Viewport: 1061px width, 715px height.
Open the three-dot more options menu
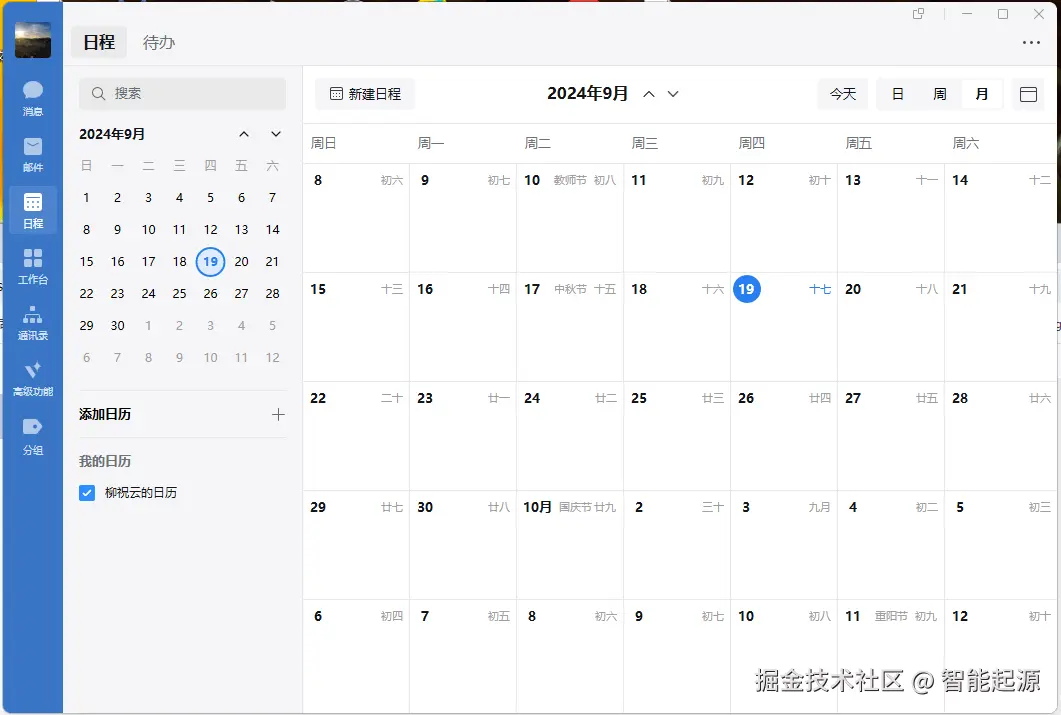click(1031, 43)
